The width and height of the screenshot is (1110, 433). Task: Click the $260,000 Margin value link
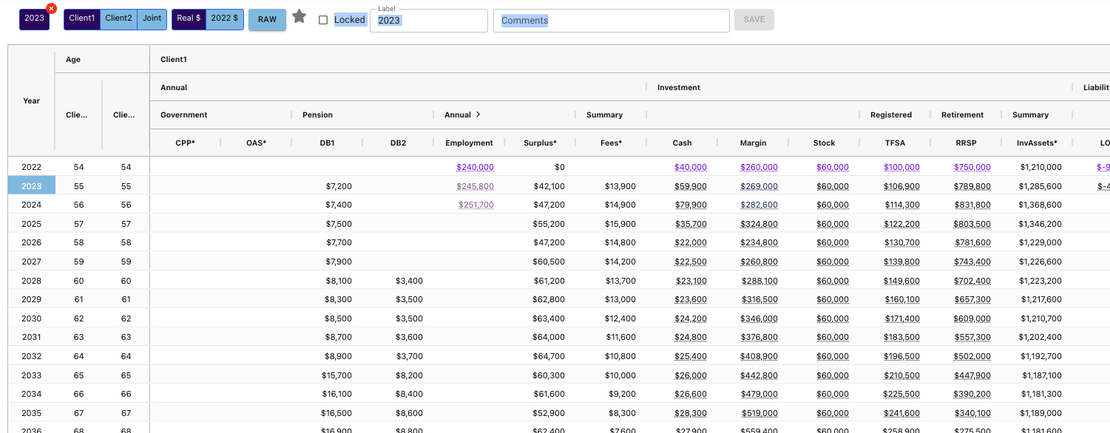point(759,167)
